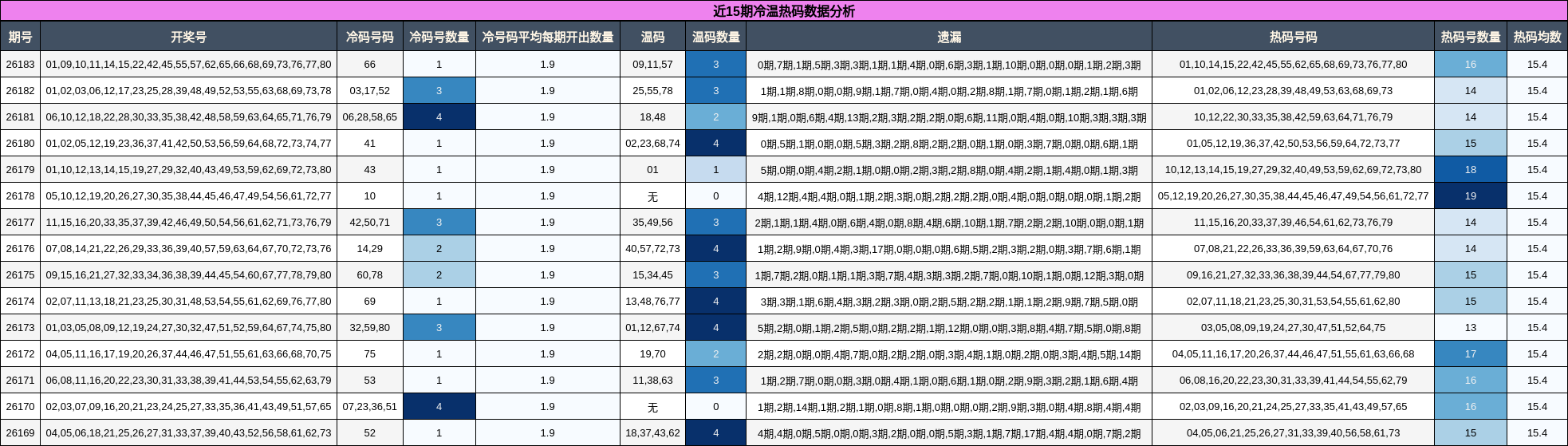Select warm codes 19,70 in row 26172
The height and width of the screenshot is (446, 1568).
click(x=652, y=354)
